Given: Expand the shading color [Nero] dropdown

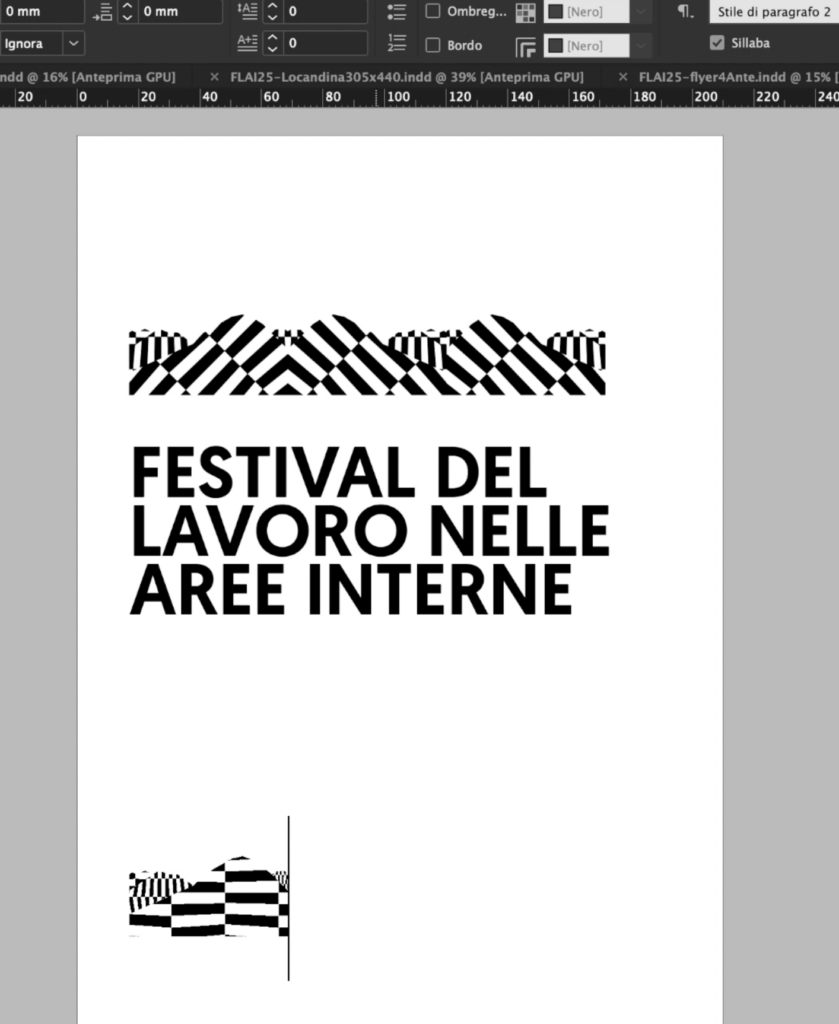Looking at the screenshot, I should coord(642,12).
